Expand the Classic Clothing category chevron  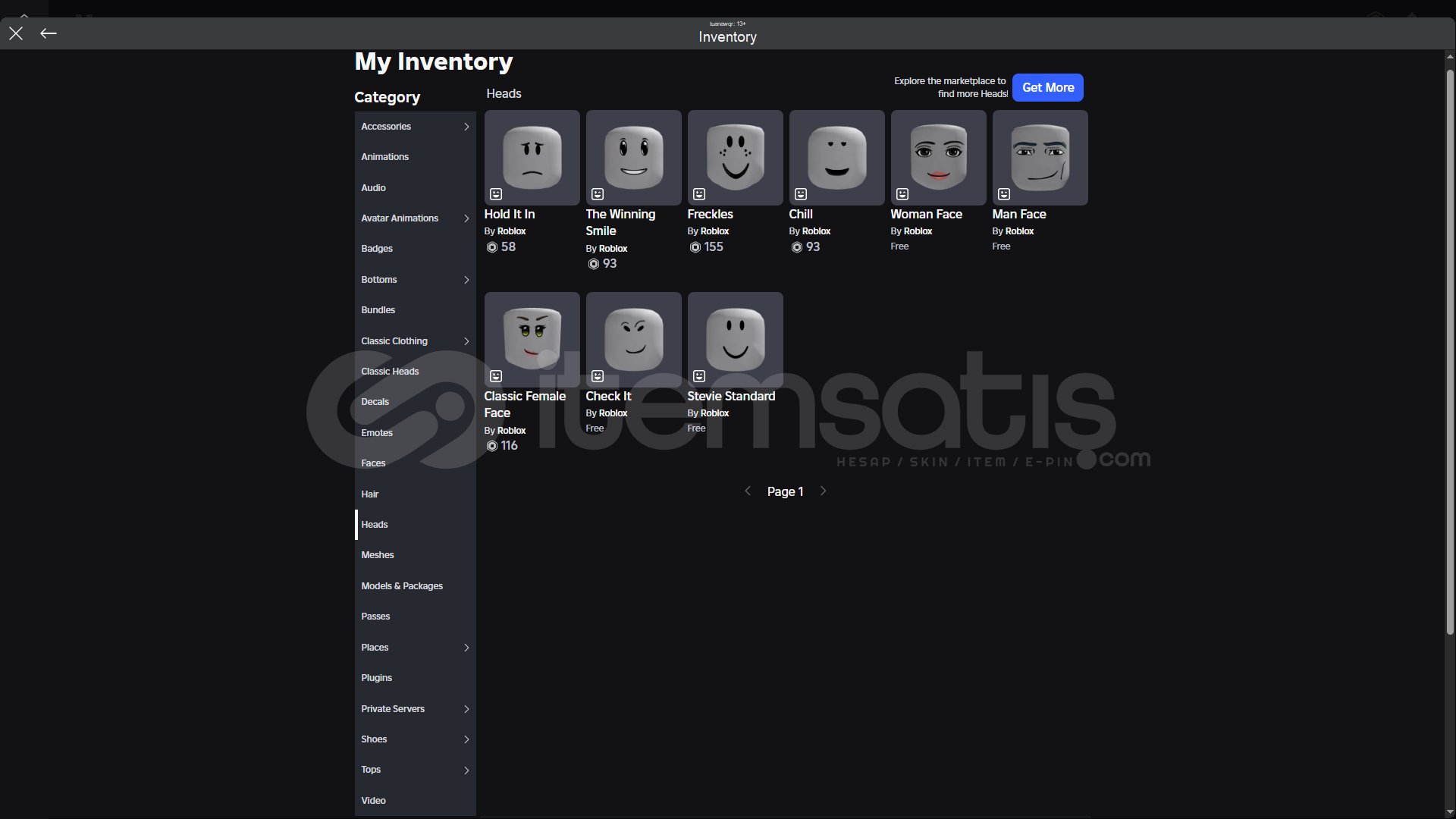point(466,341)
